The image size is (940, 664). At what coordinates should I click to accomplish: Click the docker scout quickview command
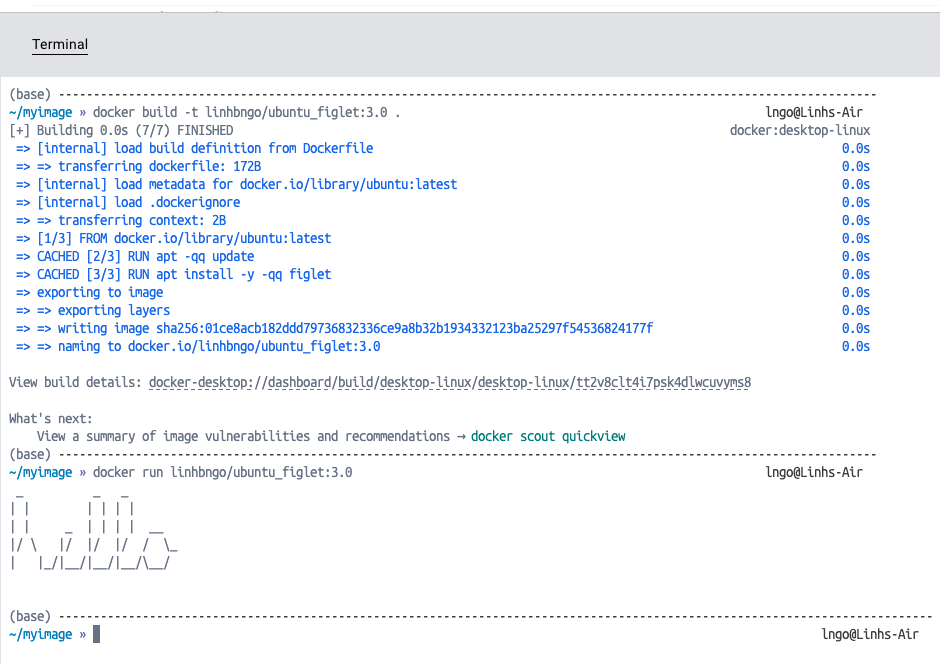pos(548,436)
